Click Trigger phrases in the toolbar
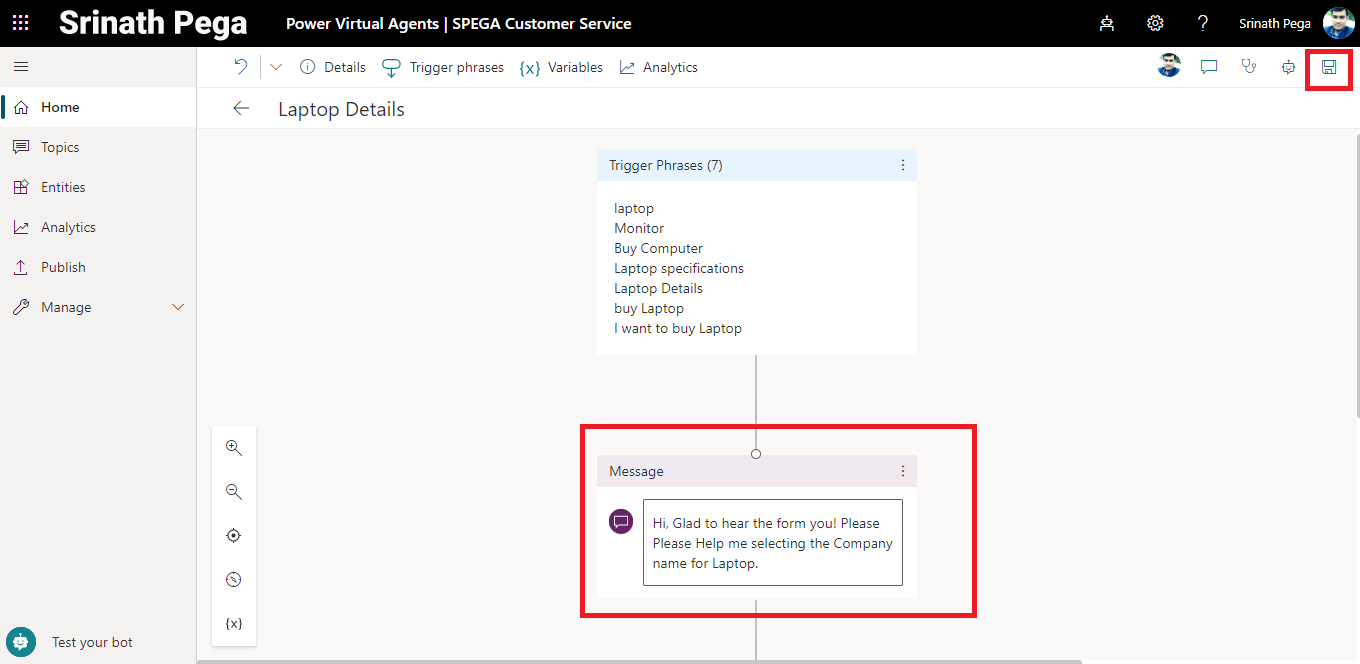This screenshot has width=1360, height=664. [x=444, y=67]
